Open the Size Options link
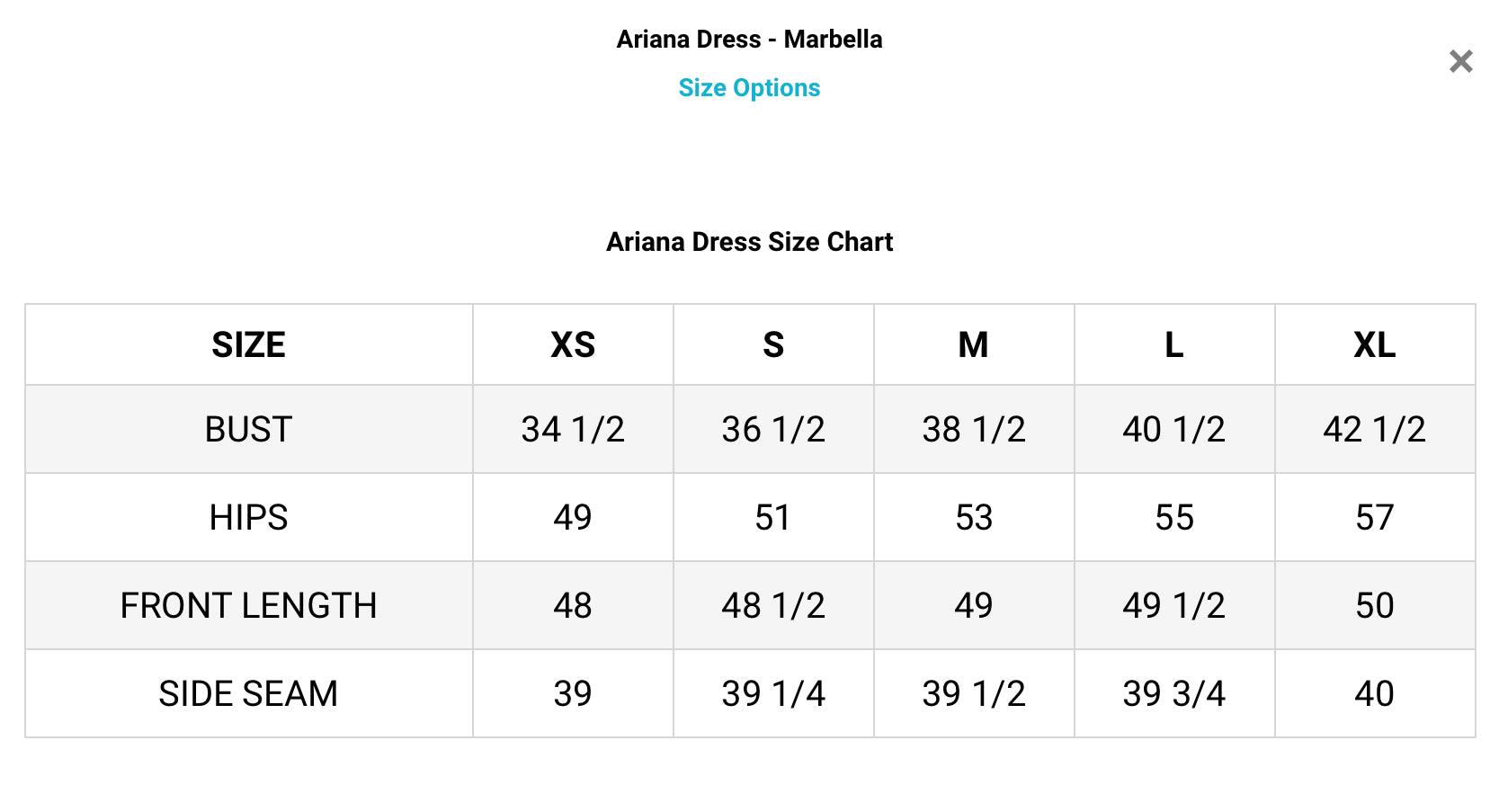The width and height of the screenshot is (1490, 812). tap(748, 88)
